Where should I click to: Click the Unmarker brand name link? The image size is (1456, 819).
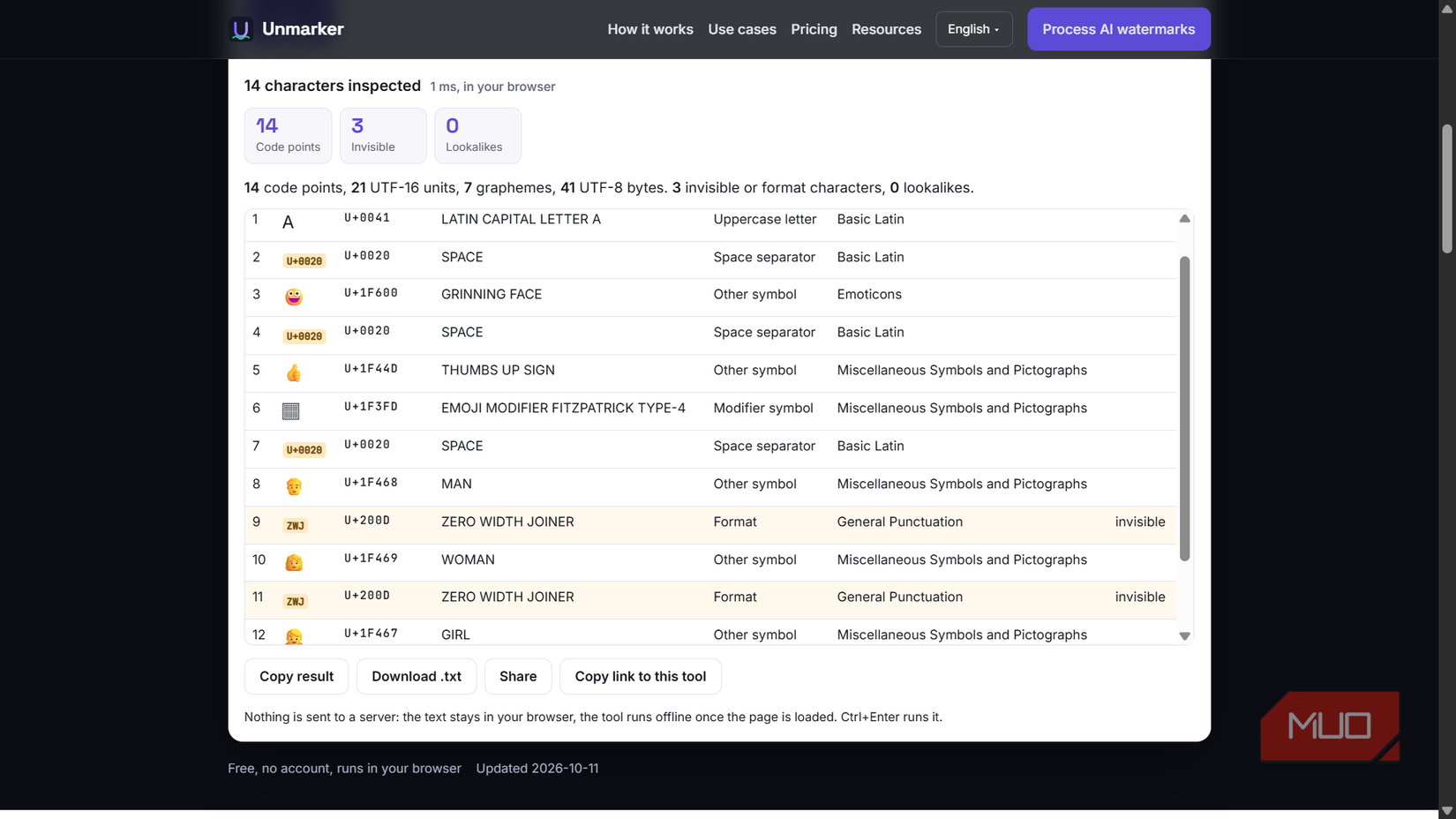point(303,29)
